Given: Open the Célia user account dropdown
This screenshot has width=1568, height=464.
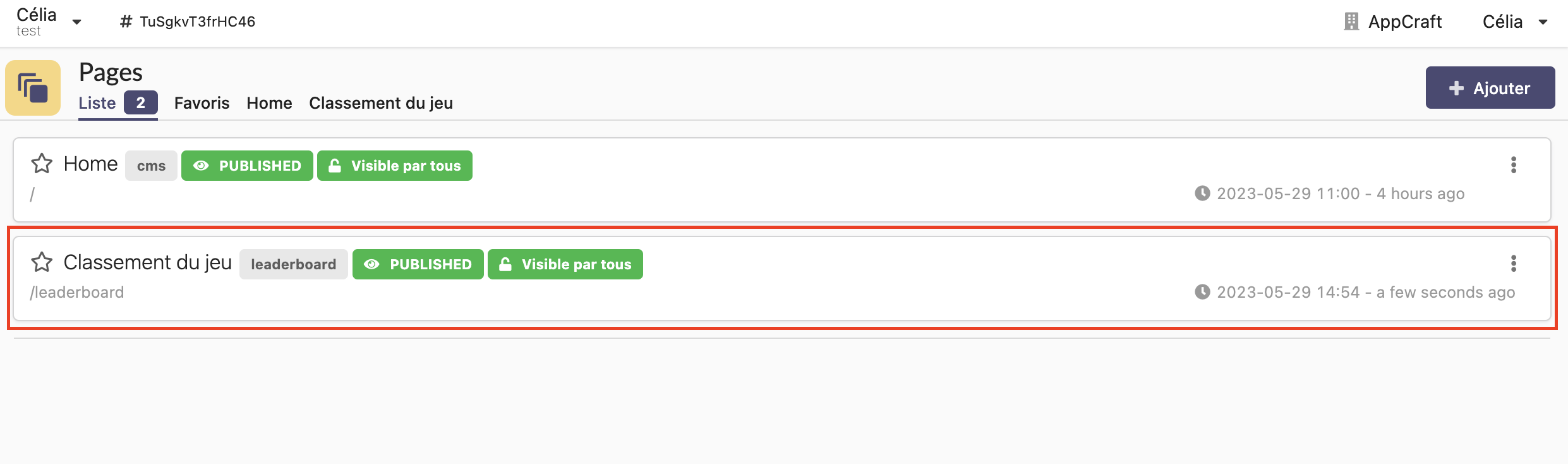Looking at the screenshot, I should (x=1543, y=22).
